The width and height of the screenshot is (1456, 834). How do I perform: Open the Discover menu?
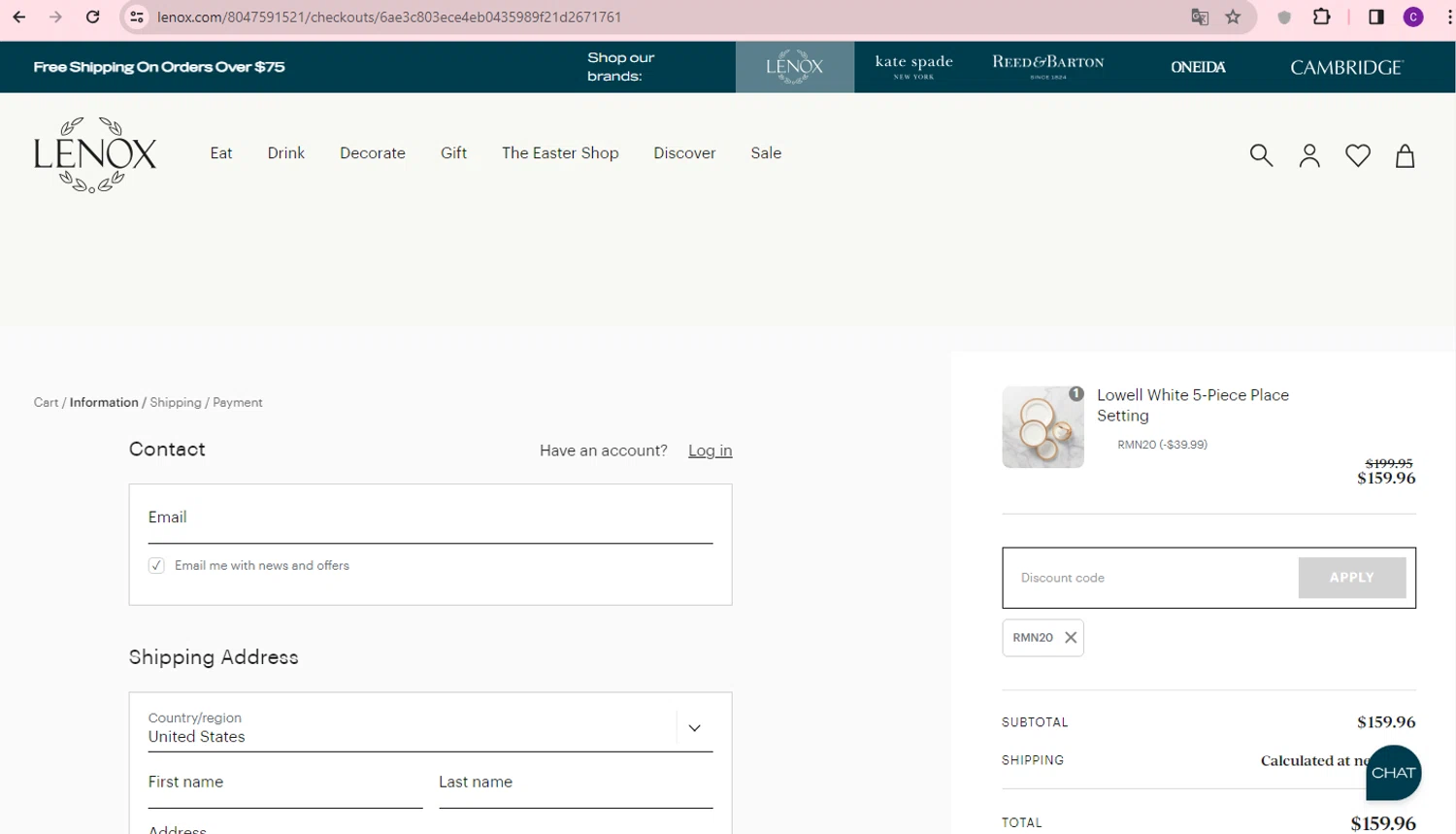(x=684, y=152)
